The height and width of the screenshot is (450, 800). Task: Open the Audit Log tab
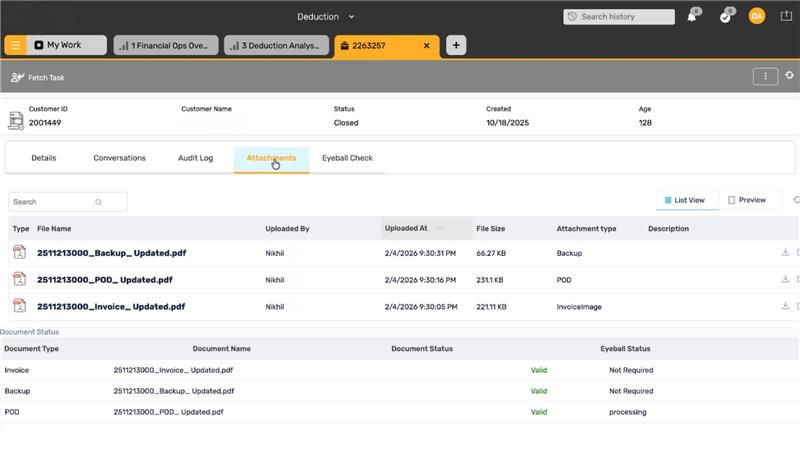click(195, 158)
